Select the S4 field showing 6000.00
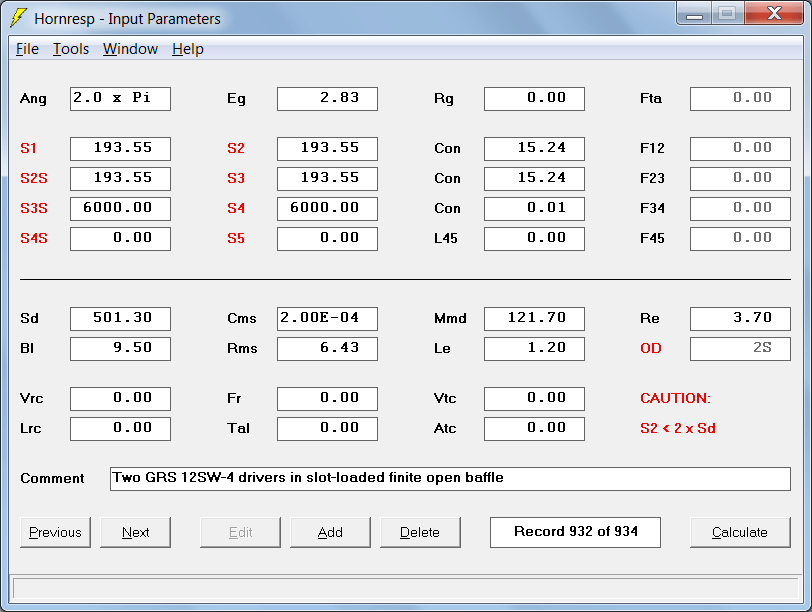Viewport: 812px width, 612px height. click(x=327, y=209)
